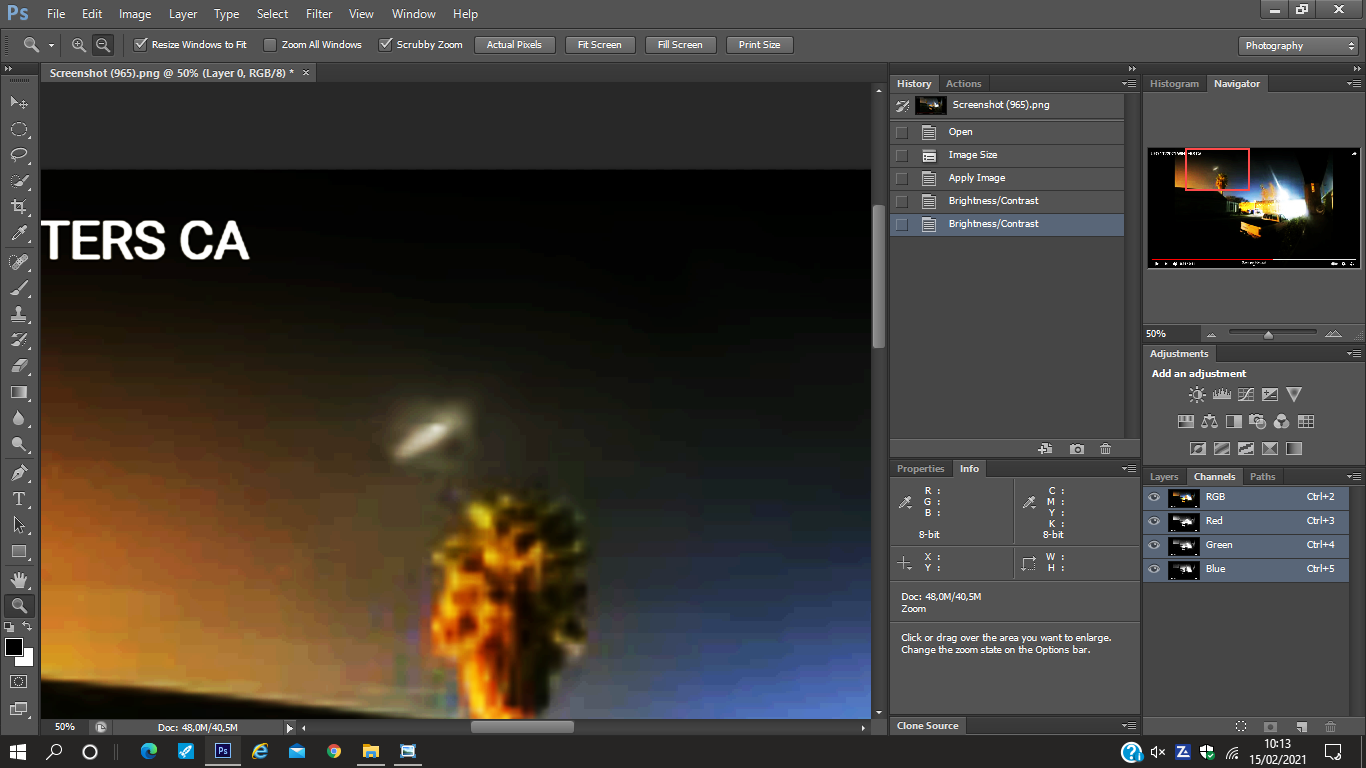Select the Eyedropper tool

coord(18,234)
